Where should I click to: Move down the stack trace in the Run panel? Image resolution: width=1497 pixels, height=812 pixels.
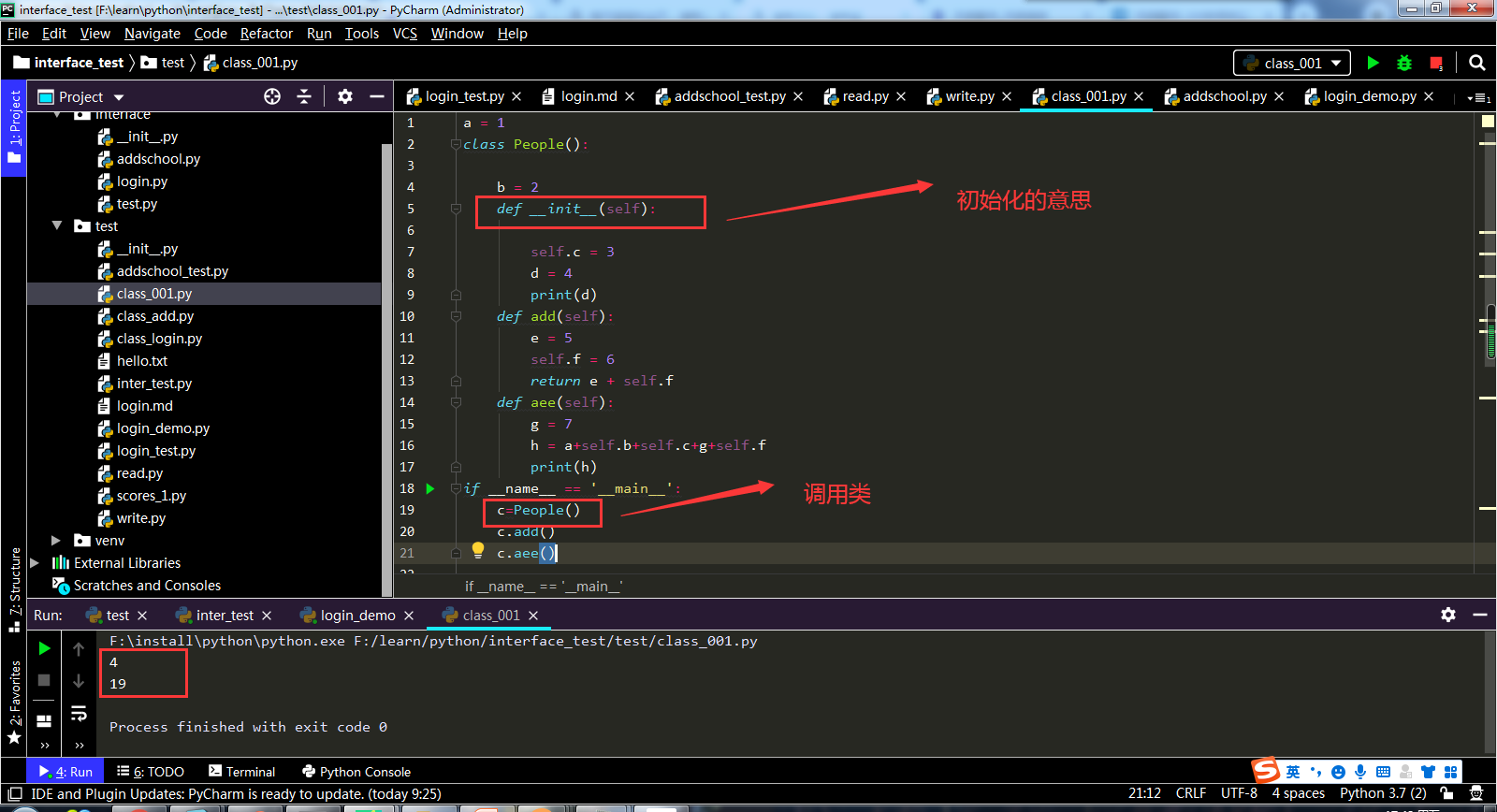79,680
